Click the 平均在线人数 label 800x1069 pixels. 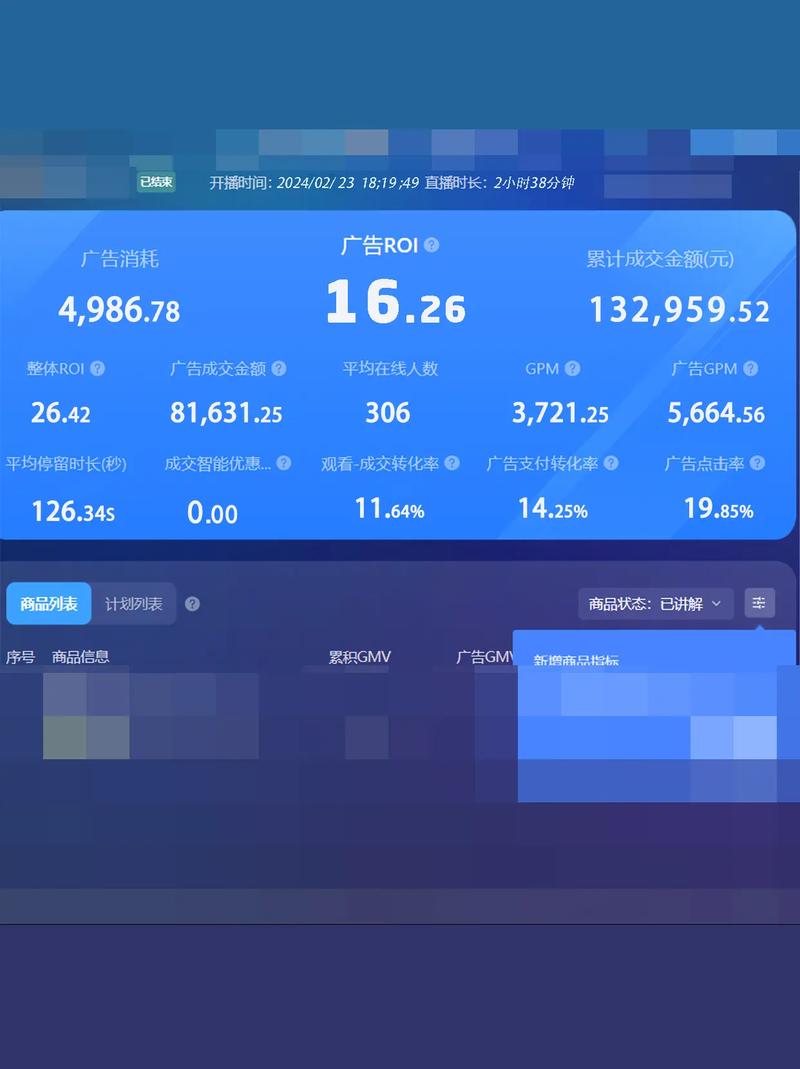(x=390, y=369)
